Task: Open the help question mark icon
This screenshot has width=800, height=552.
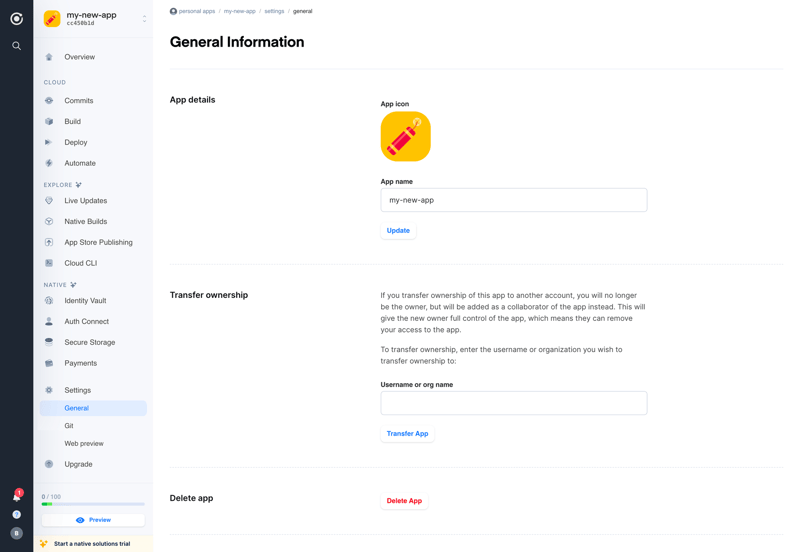Action: (16, 514)
